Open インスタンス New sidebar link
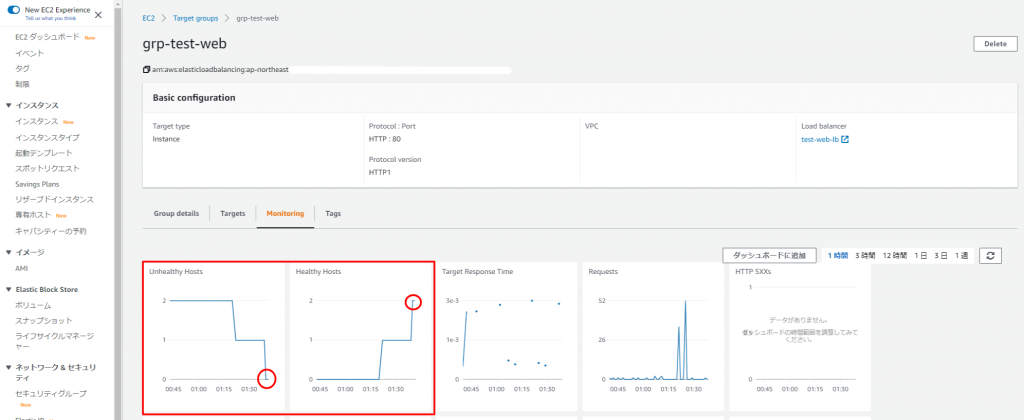The height and width of the screenshot is (420, 1024). point(37,121)
